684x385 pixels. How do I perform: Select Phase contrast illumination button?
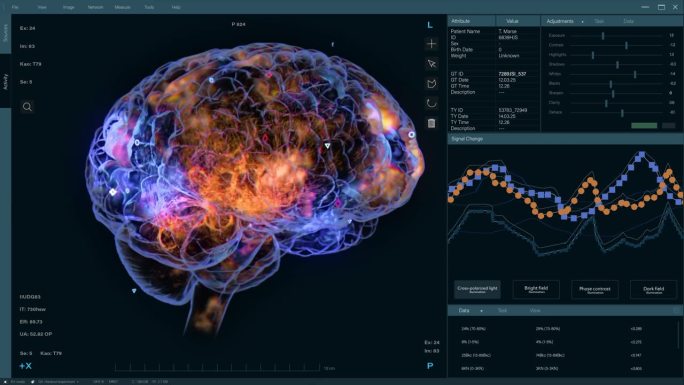(x=595, y=290)
